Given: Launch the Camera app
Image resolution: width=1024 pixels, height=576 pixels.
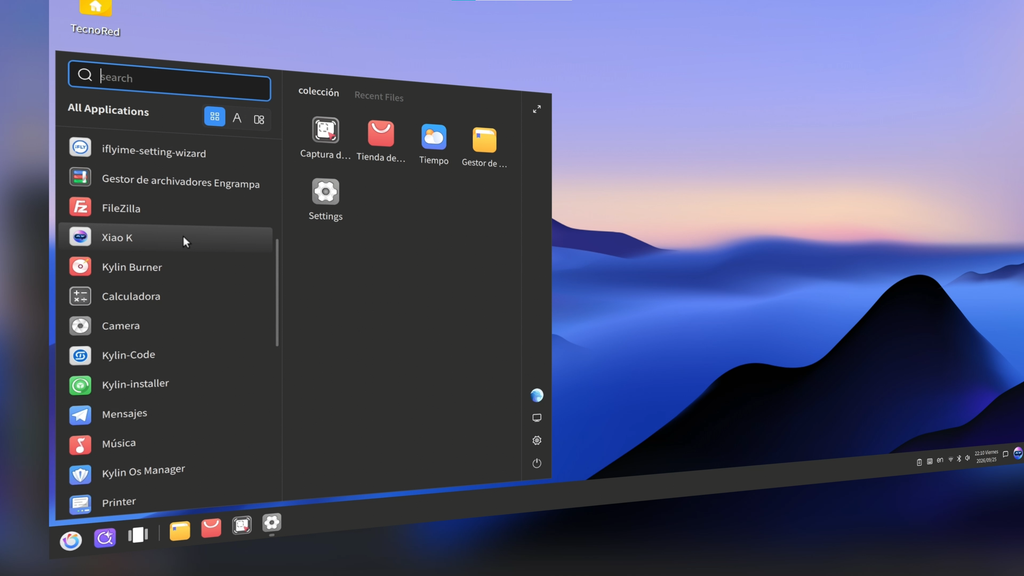Looking at the screenshot, I should coord(166,325).
